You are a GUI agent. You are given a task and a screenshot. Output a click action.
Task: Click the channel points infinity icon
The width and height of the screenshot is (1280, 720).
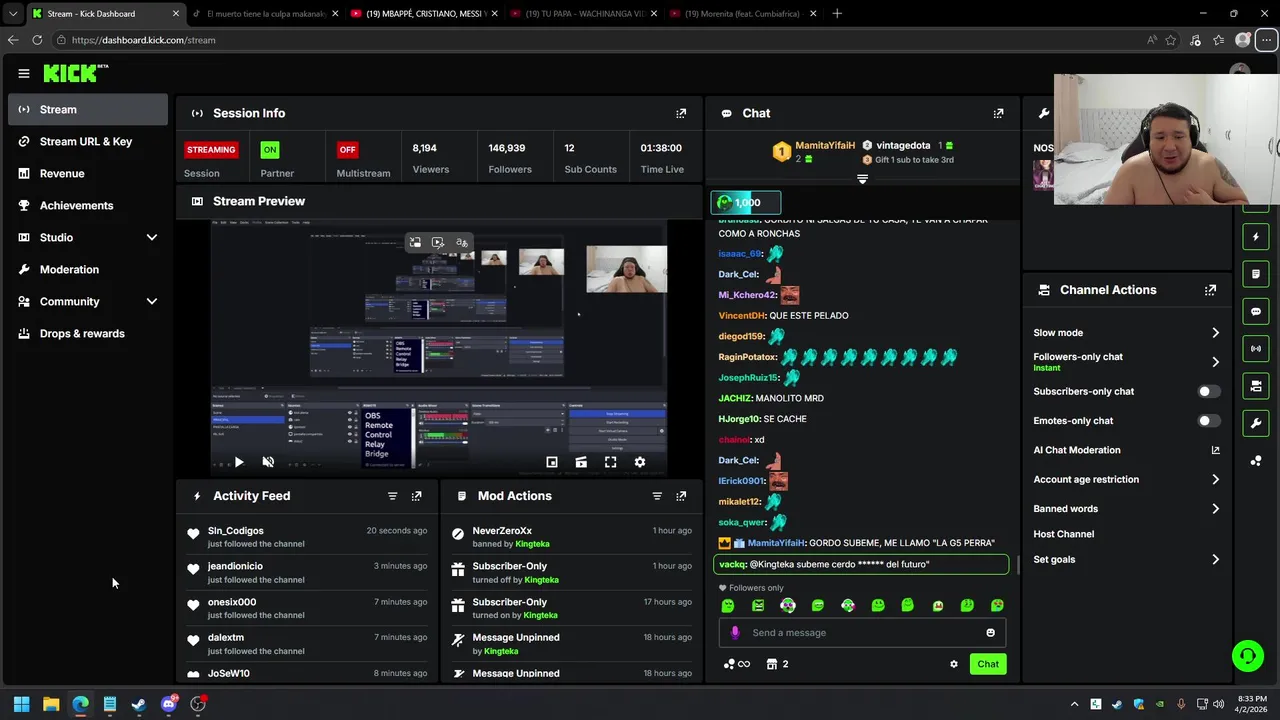click(737, 664)
